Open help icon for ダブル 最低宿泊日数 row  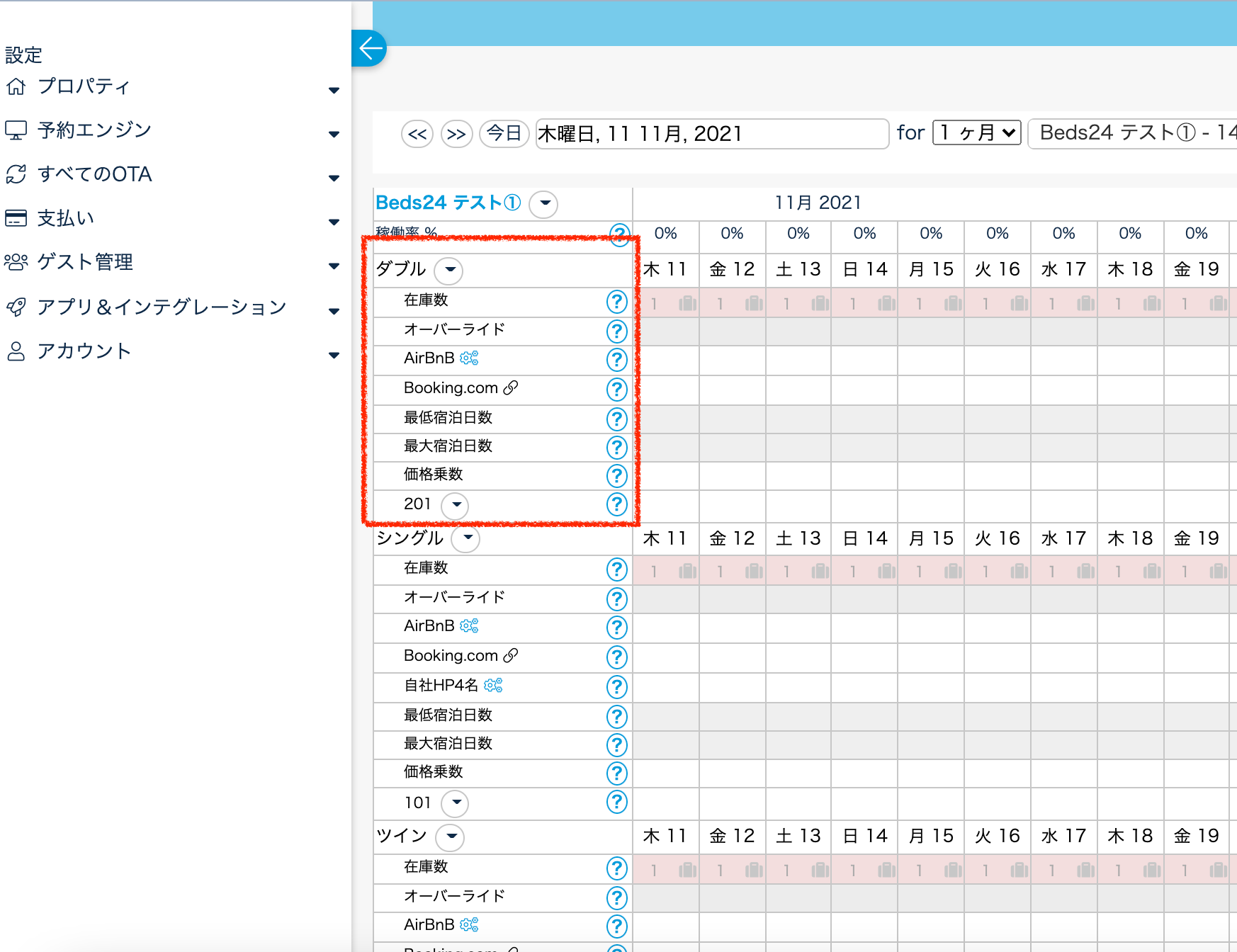616,419
